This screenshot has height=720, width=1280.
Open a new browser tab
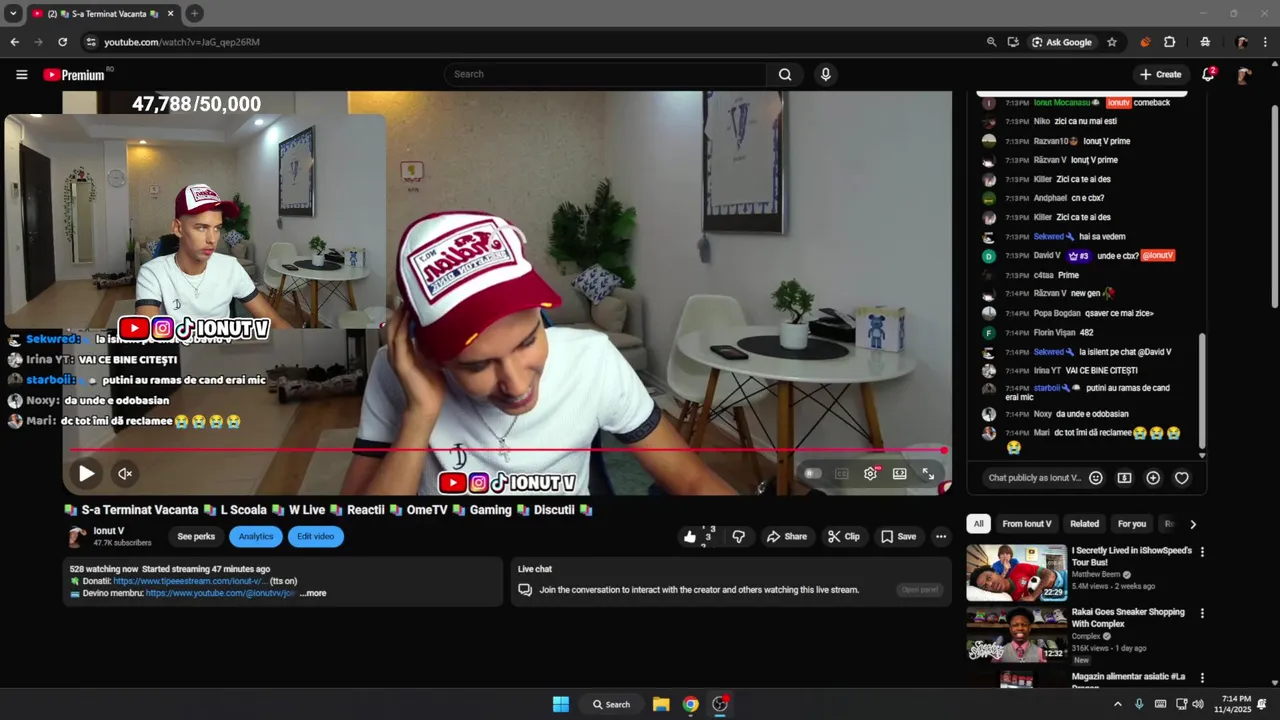tap(194, 13)
